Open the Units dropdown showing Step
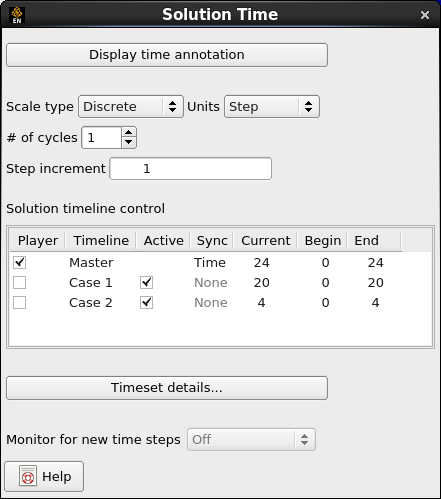This screenshot has height=499, width=441. click(272, 107)
